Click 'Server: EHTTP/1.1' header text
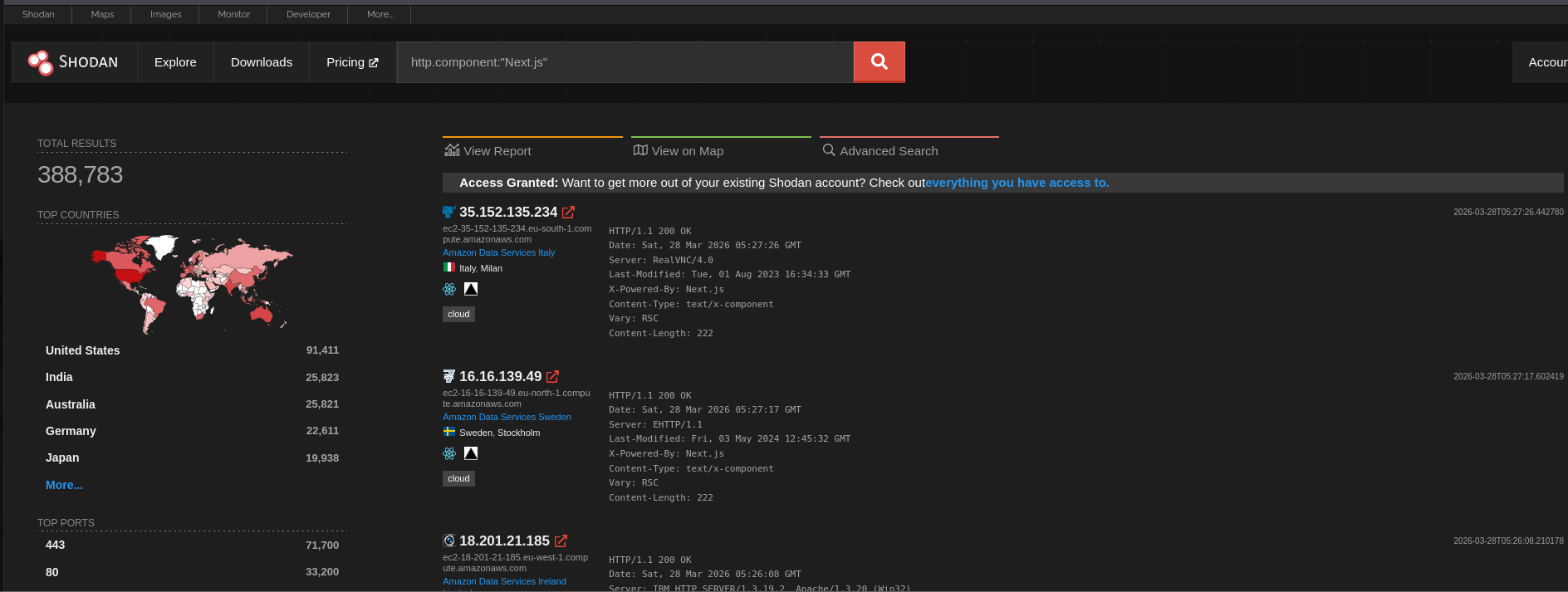 (655, 424)
